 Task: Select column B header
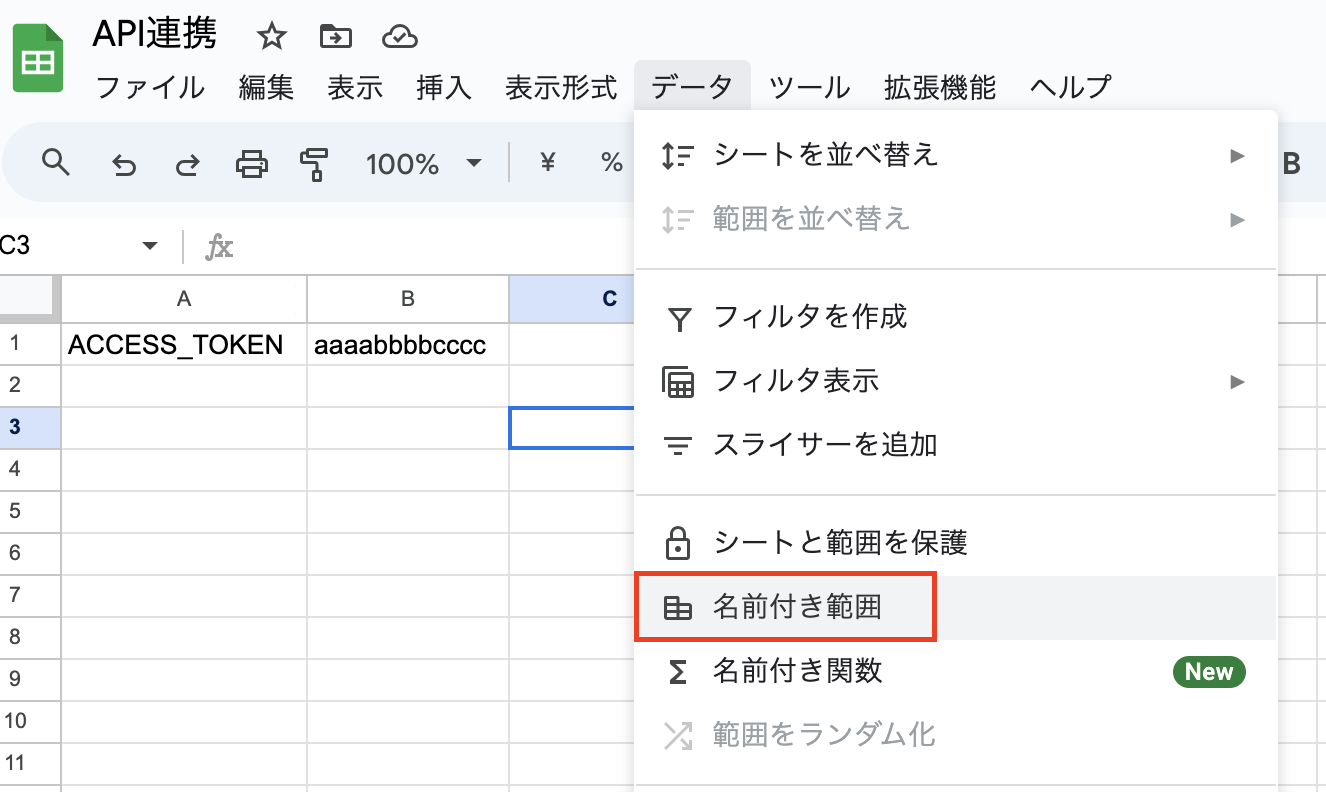click(x=408, y=299)
